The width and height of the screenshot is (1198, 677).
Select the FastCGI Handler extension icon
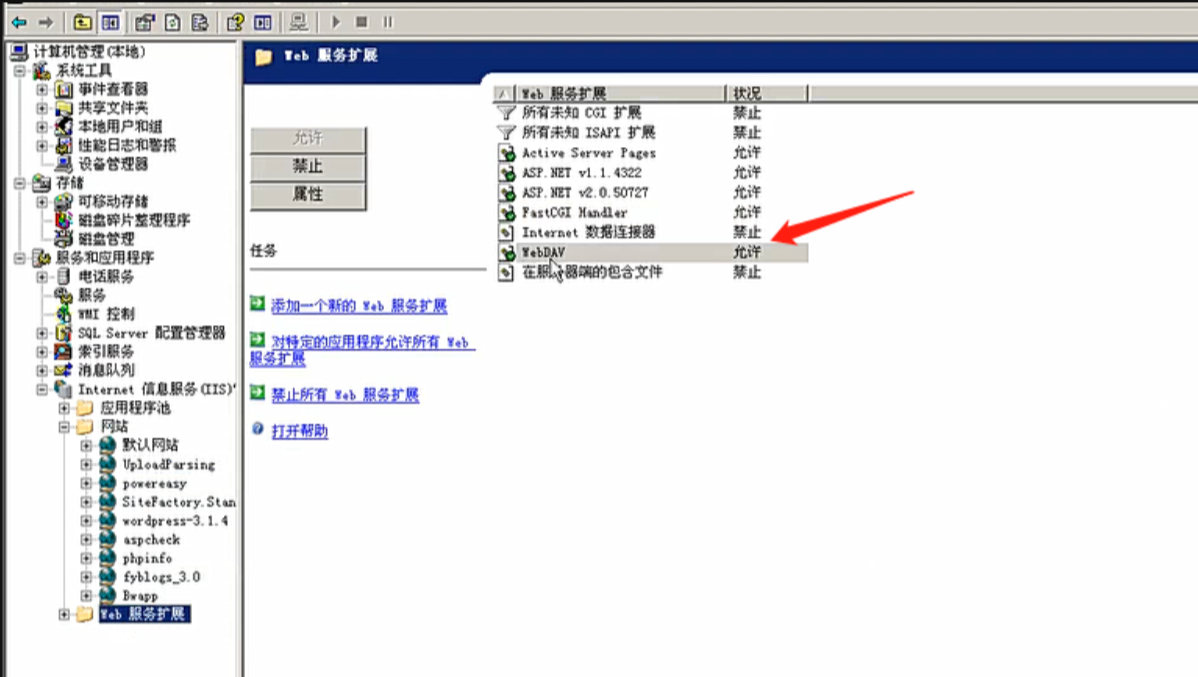pos(507,212)
